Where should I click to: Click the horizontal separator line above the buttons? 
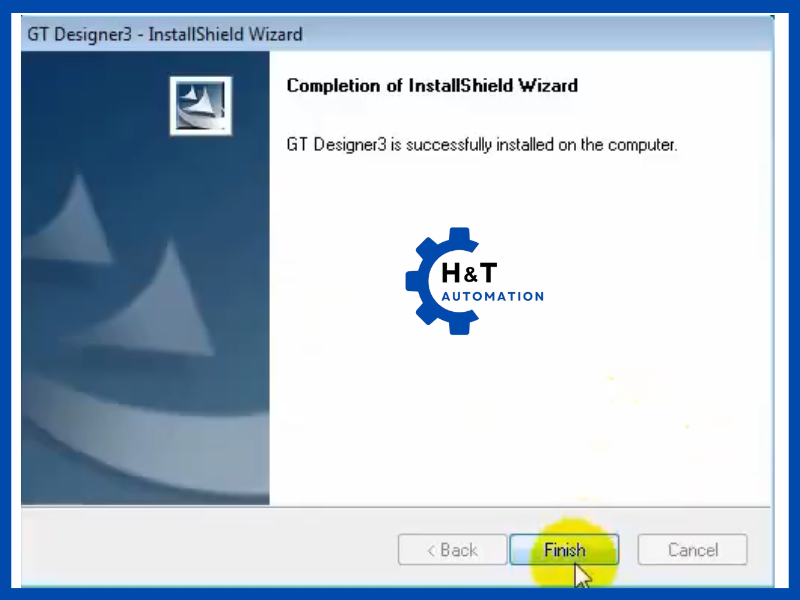click(x=396, y=507)
